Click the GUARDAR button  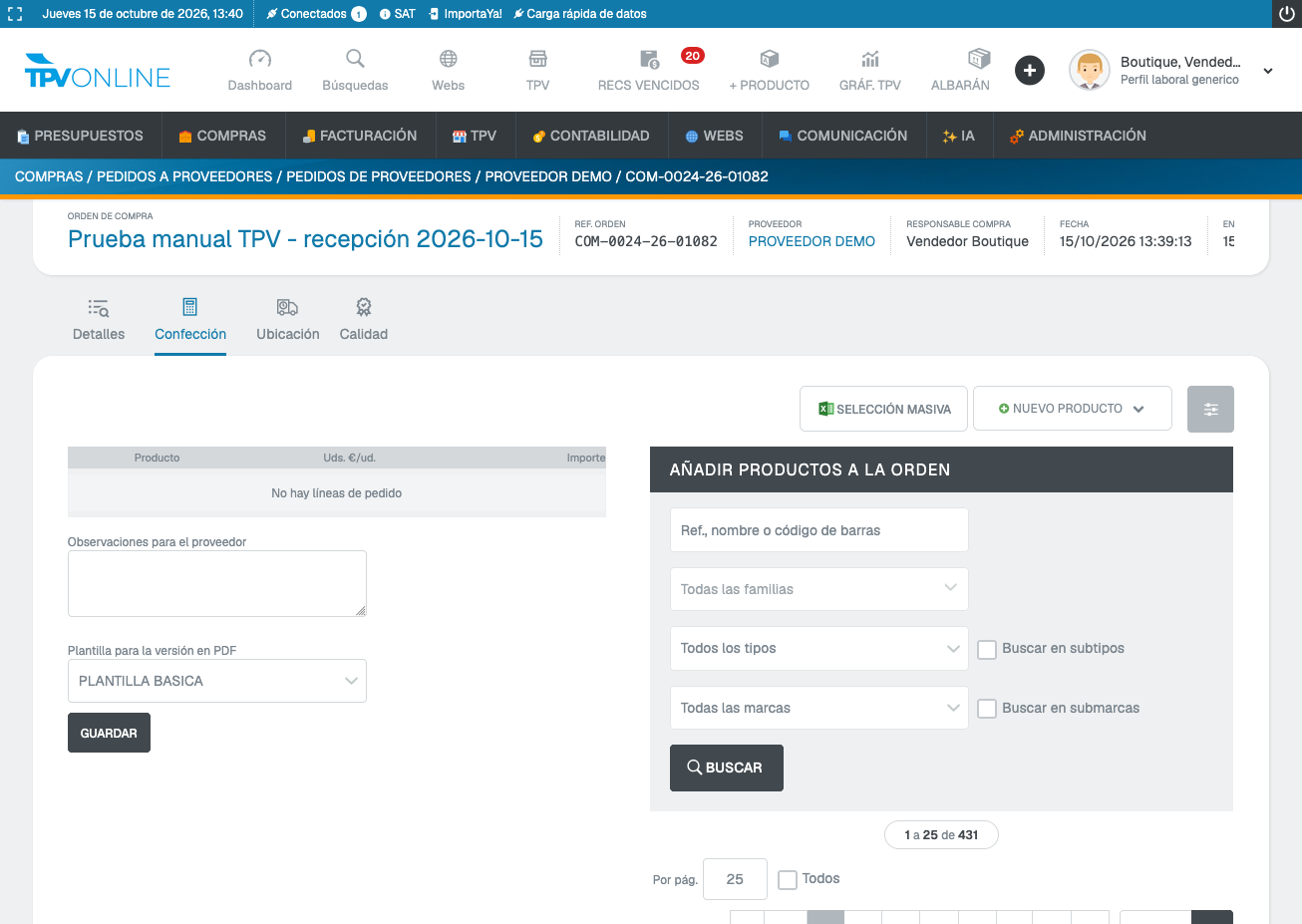point(109,733)
